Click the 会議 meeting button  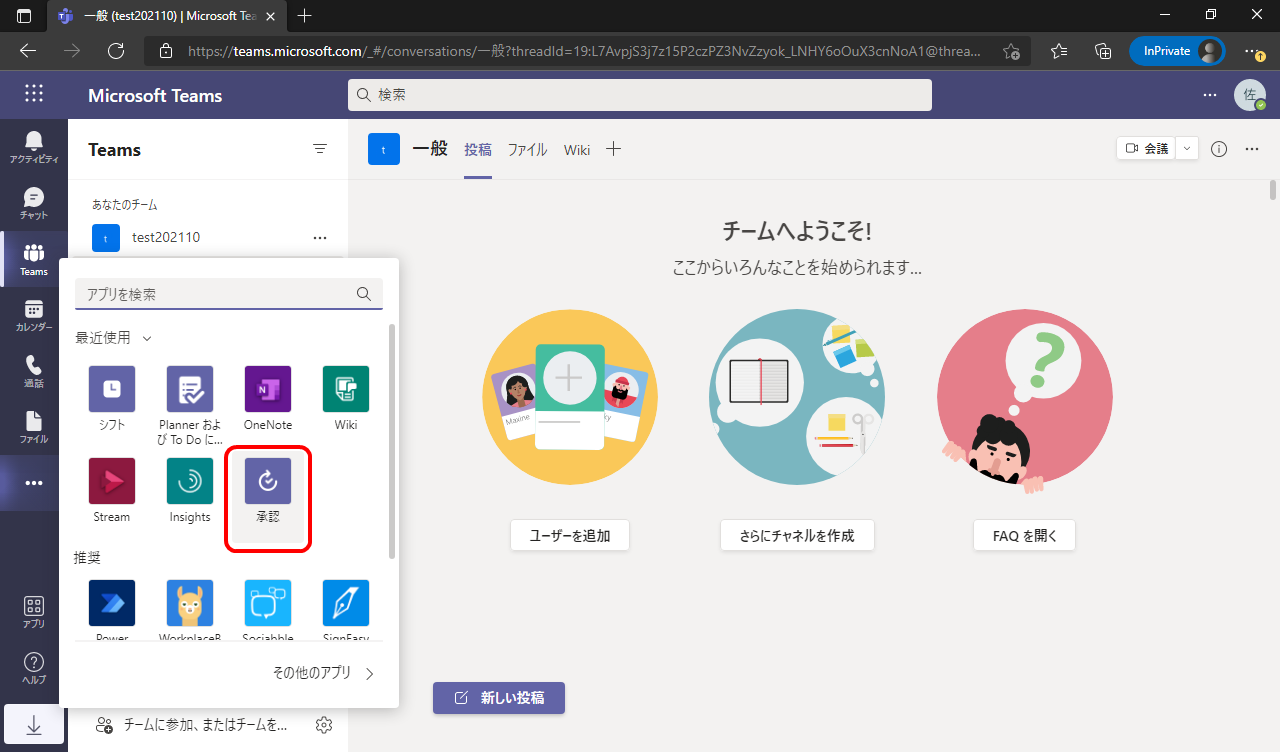[x=1146, y=149]
